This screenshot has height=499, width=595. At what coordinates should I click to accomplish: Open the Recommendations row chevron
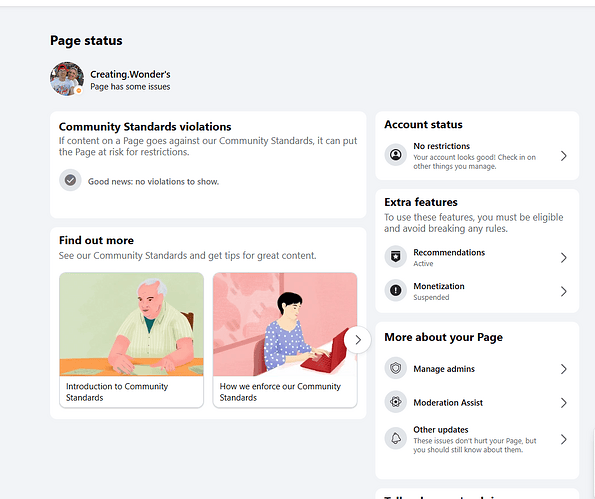pos(564,258)
